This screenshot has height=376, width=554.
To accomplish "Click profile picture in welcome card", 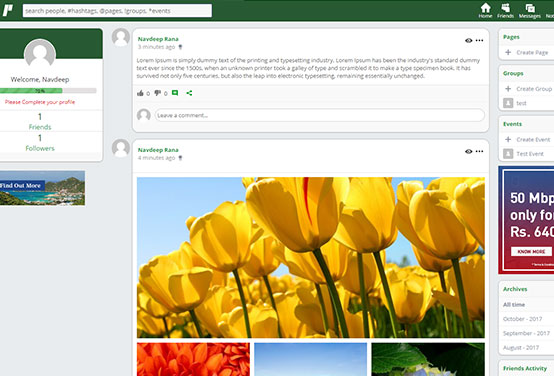I will 40,54.
